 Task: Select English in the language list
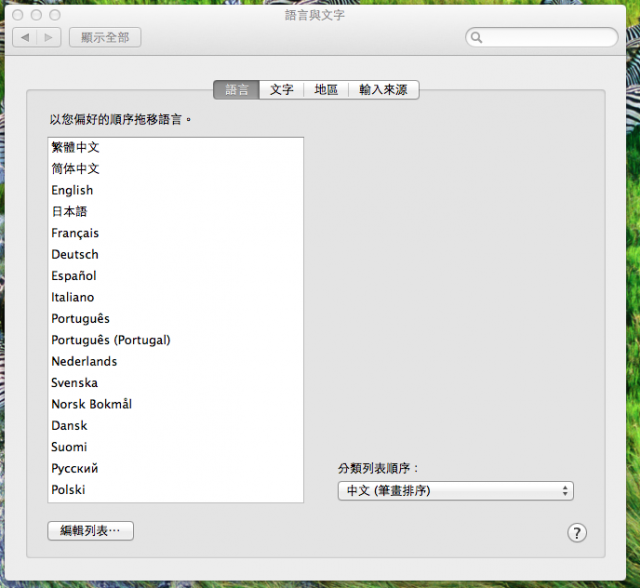point(176,190)
